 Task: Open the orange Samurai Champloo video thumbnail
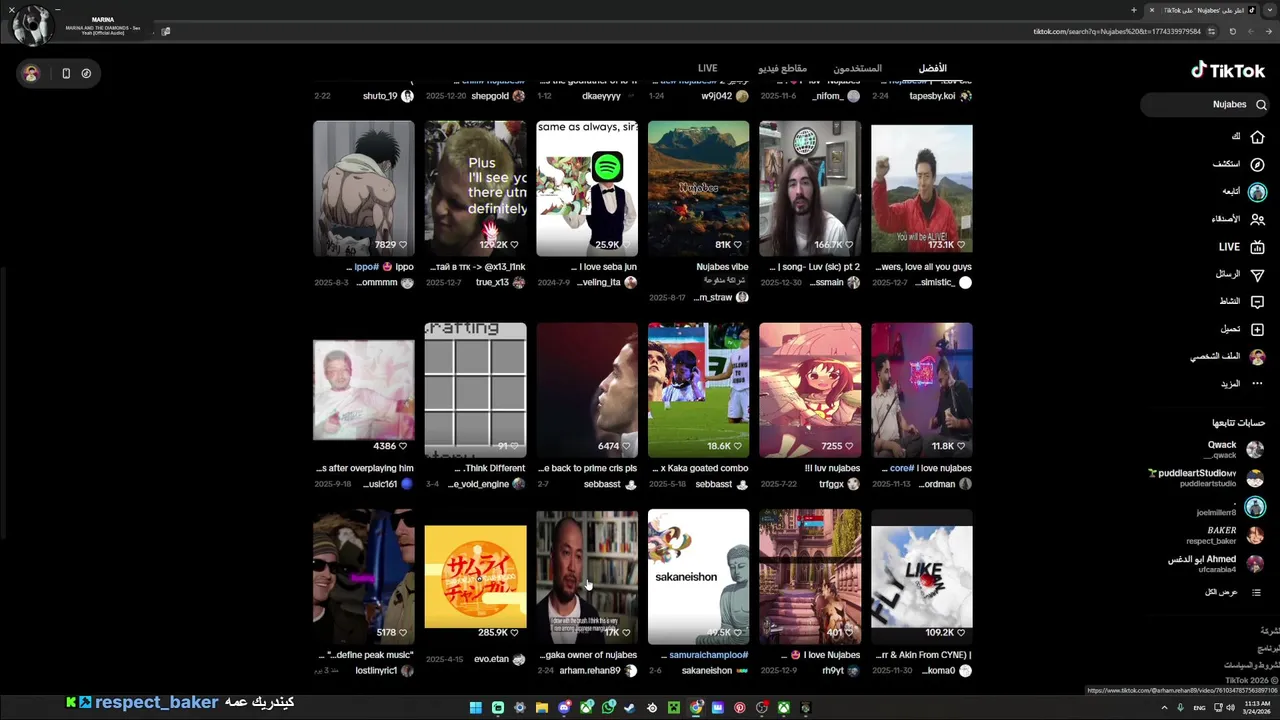(x=475, y=577)
